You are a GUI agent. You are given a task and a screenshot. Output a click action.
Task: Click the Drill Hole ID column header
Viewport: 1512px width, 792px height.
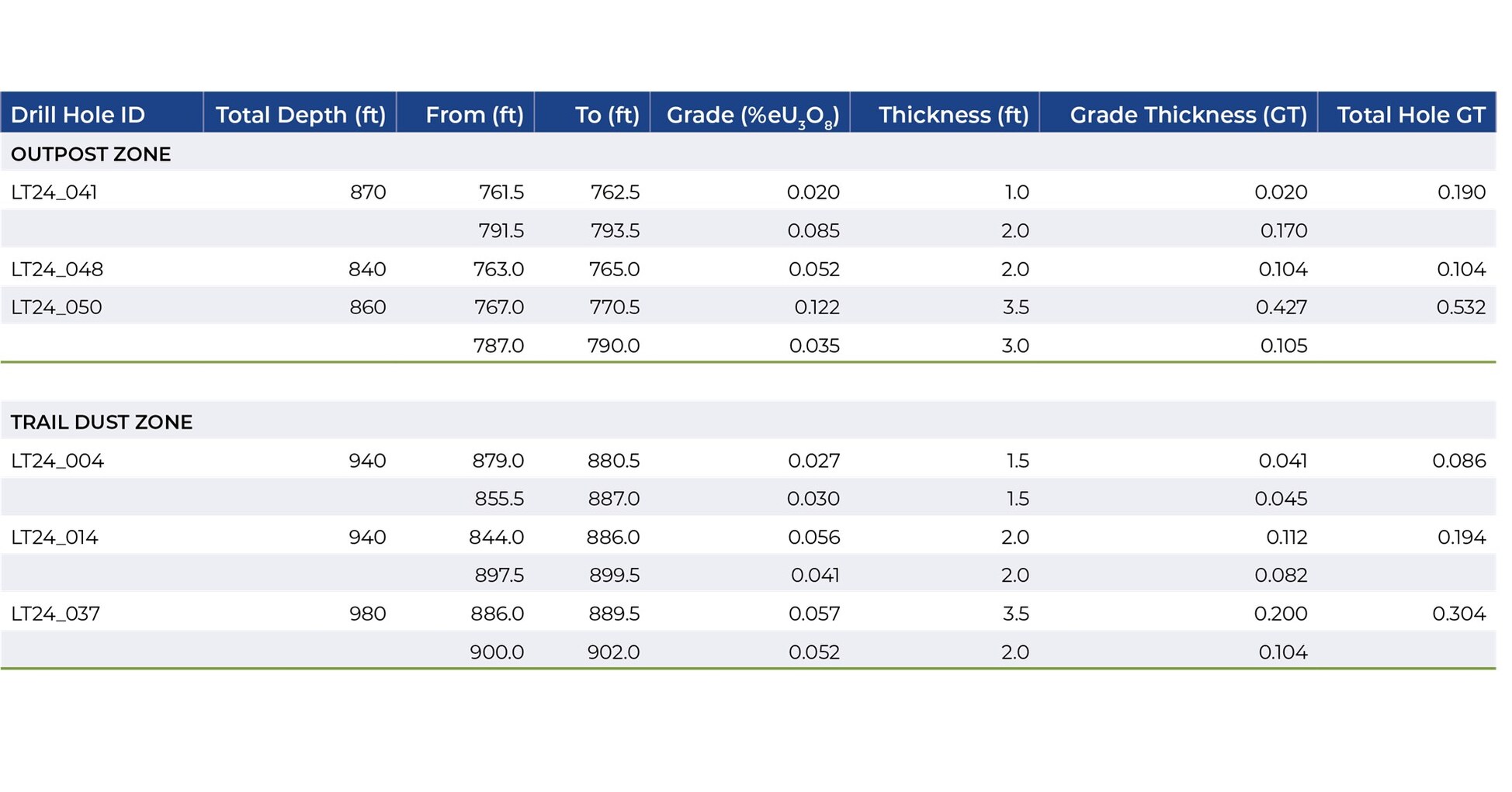pos(78,115)
